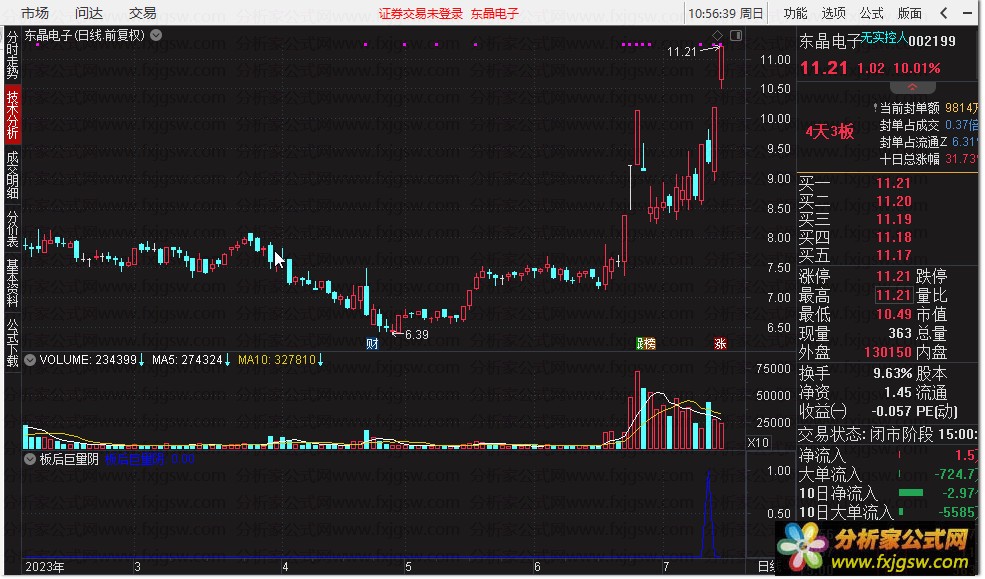This screenshot has height=579, width=985.
Task: Click the 外盘 value 130150
Action: tap(888, 352)
